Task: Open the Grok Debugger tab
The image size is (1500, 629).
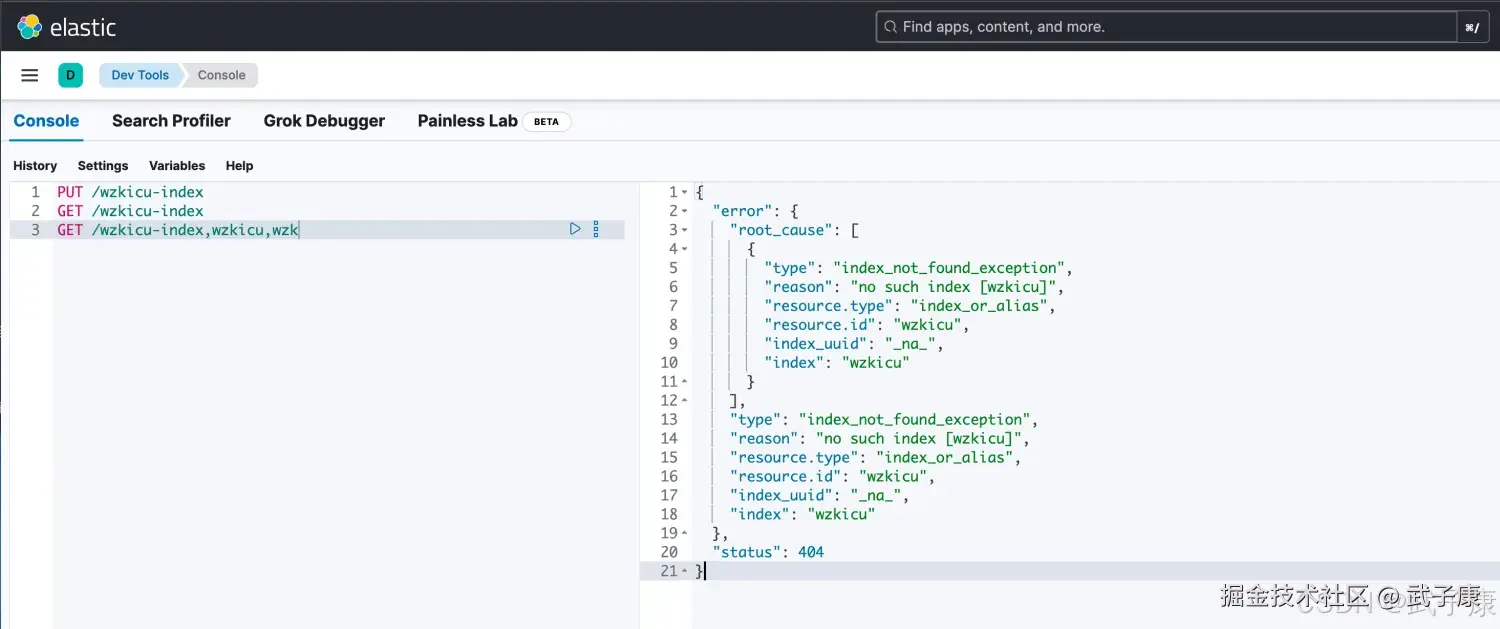Action: pyautogui.click(x=324, y=121)
